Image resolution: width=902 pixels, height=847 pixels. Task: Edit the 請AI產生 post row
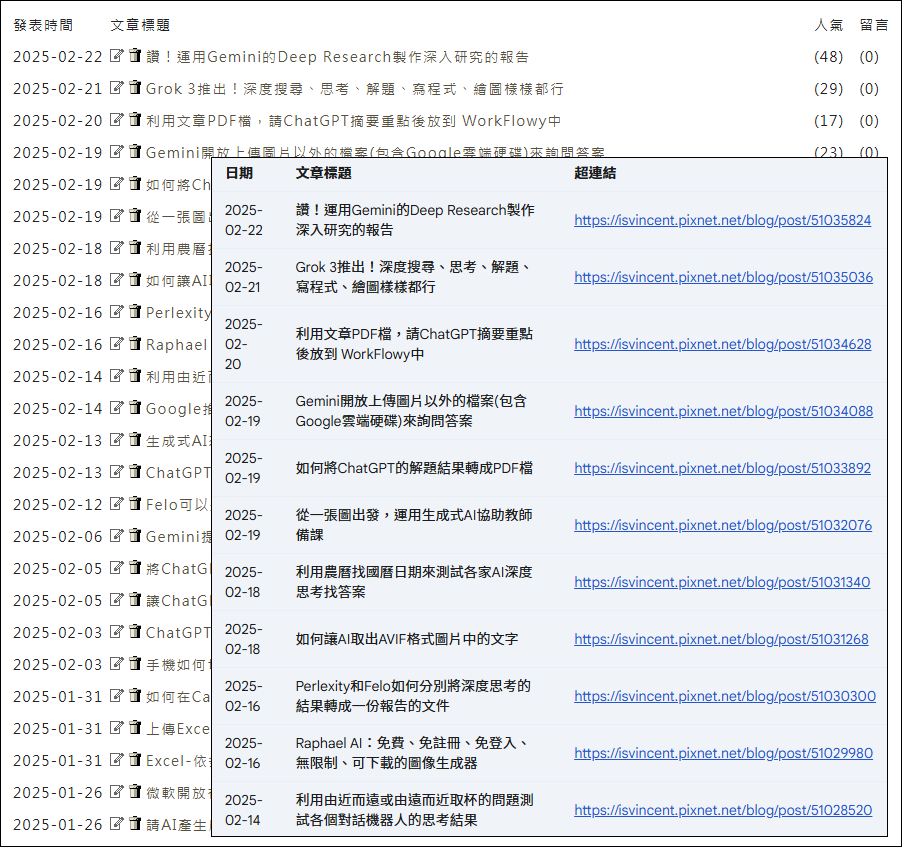coord(117,824)
